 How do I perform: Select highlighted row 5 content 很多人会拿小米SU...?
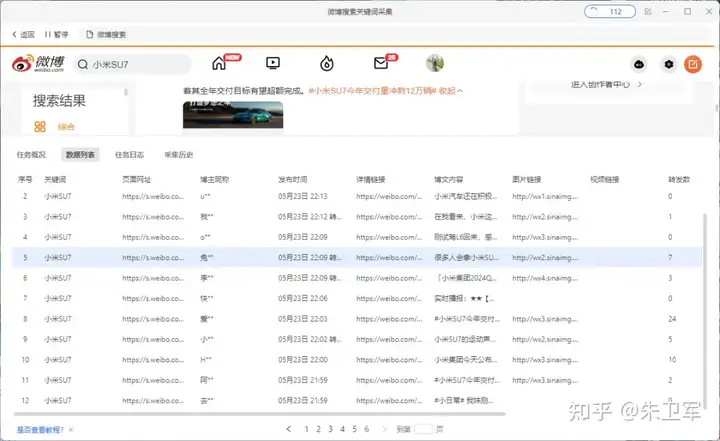pos(467,257)
